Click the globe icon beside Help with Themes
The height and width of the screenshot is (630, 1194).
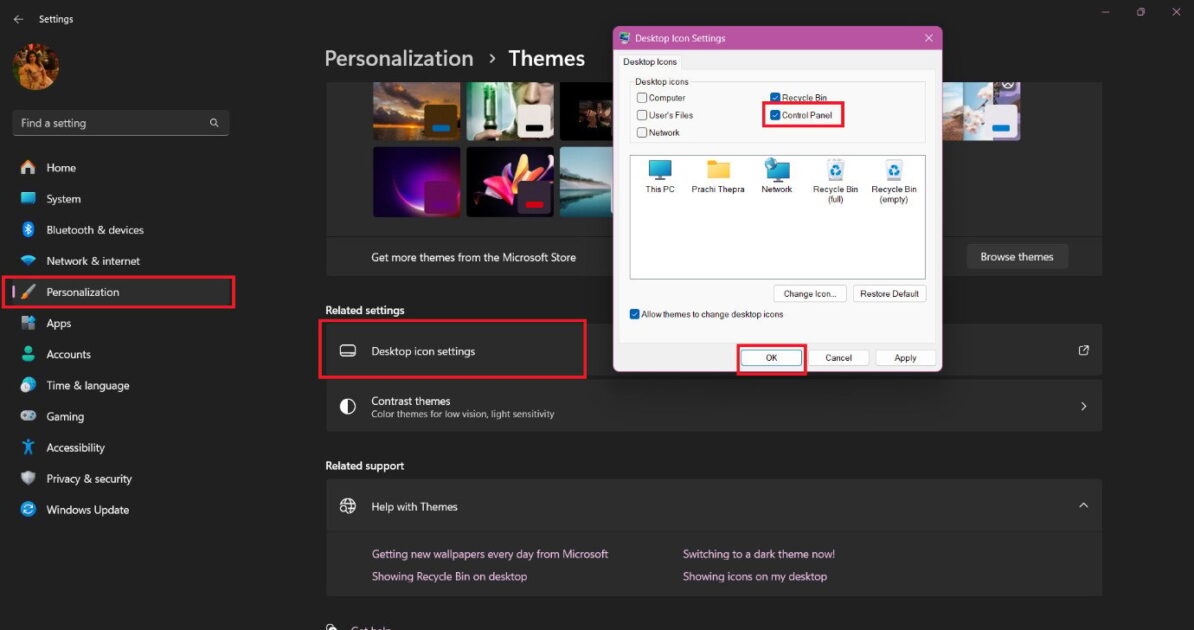(x=348, y=506)
